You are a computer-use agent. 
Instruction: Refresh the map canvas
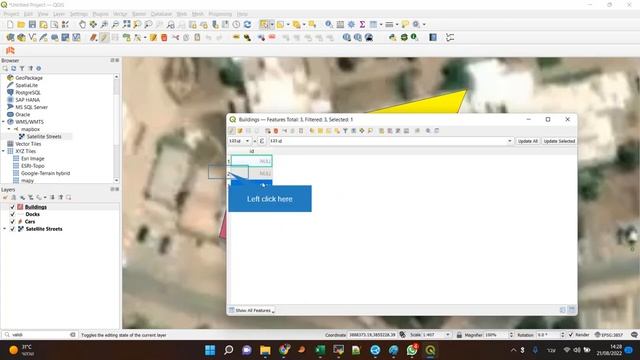click(247, 25)
